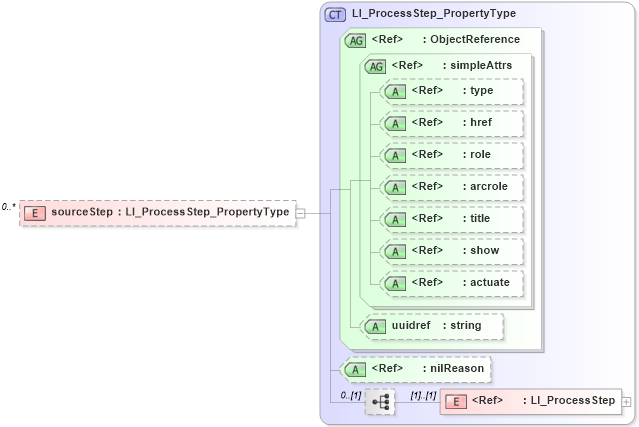The height and width of the screenshot is (427, 639).
Task: Click the CT icon of LI_ProcessStep_PropertyType
Action: [x=335, y=15]
